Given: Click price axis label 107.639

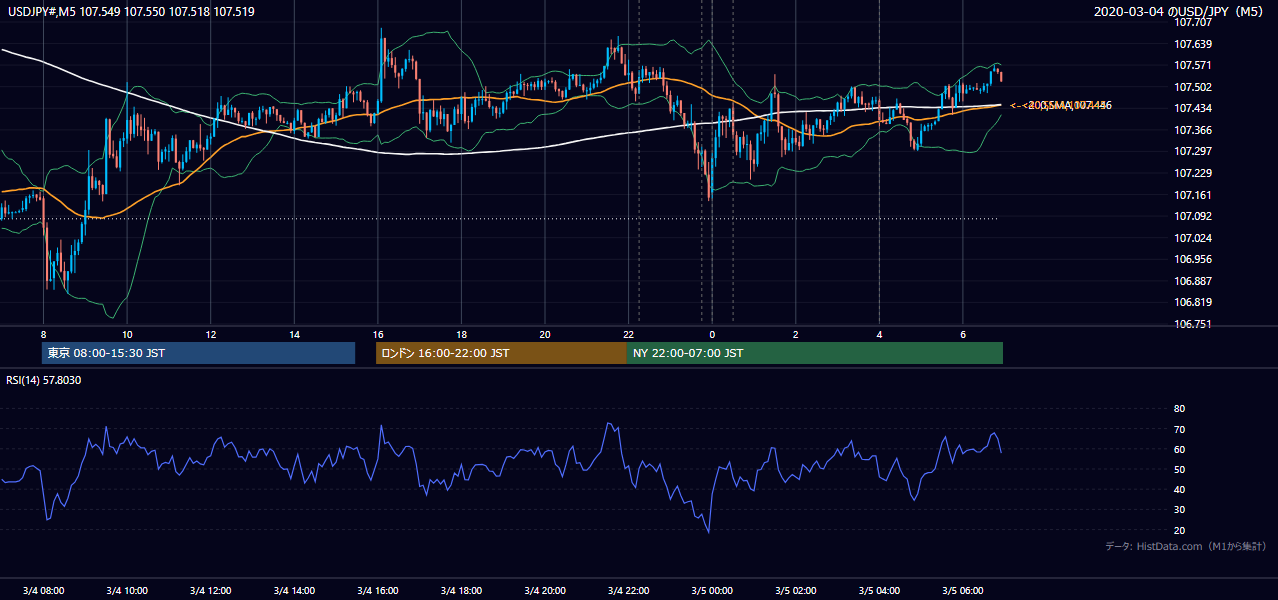Looking at the screenshot, I should 1192,44.
